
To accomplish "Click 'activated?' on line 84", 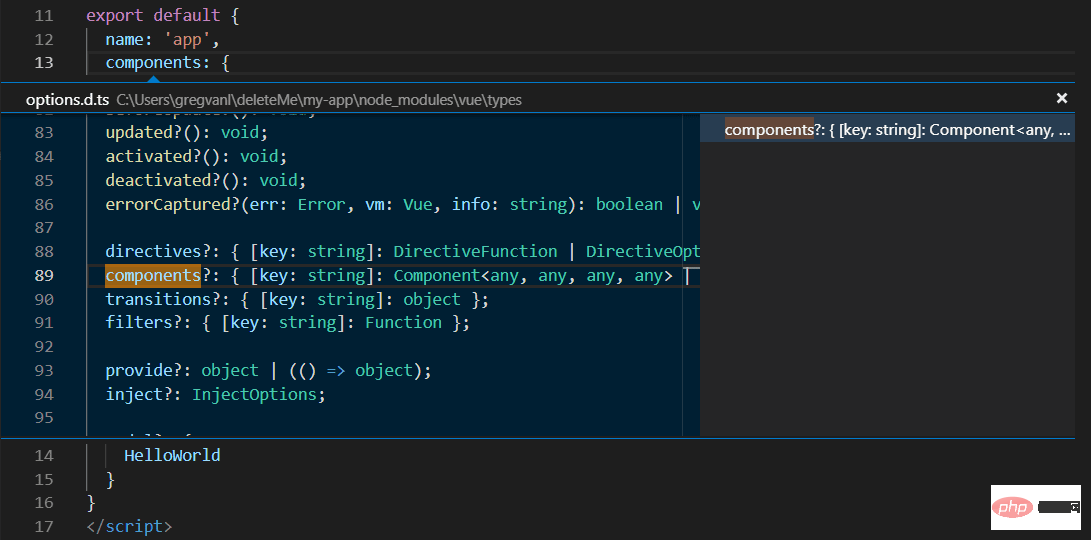I will click(x=154, y=157).
